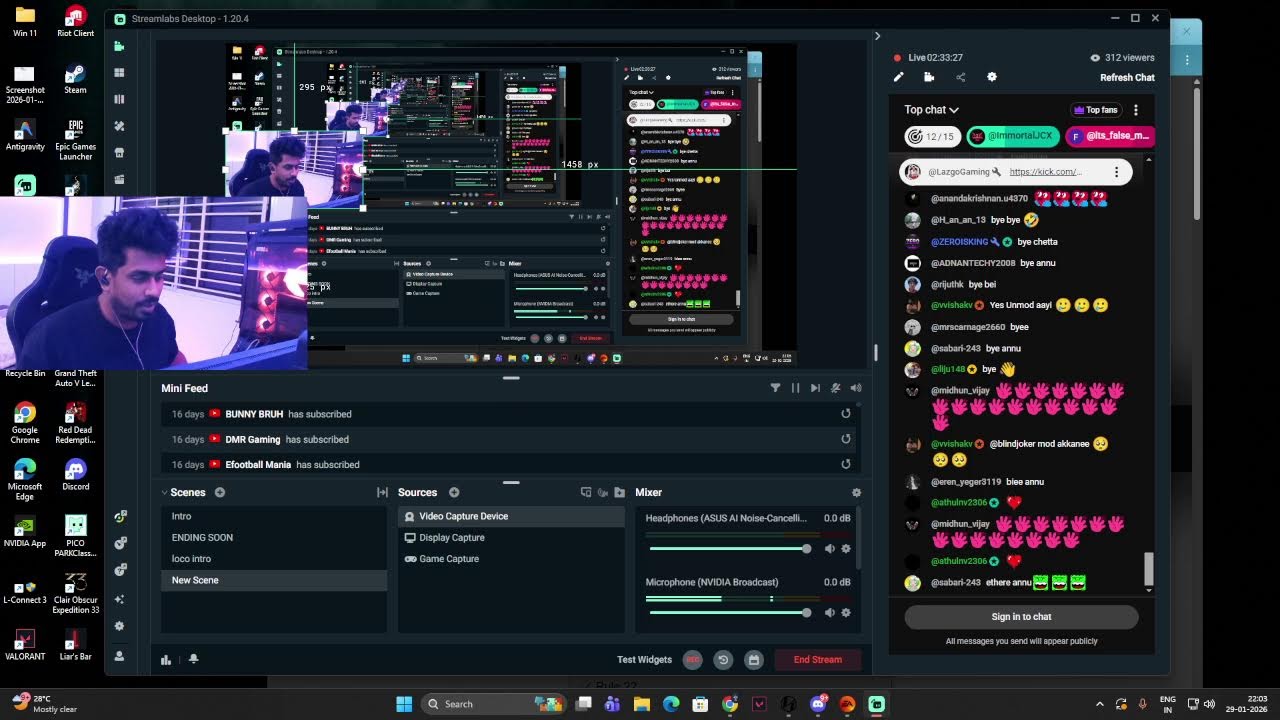This screenshot has height=720, width=1280.
Task: Open the stream camera icon beside the pencil
Action: tap(929, 77)
